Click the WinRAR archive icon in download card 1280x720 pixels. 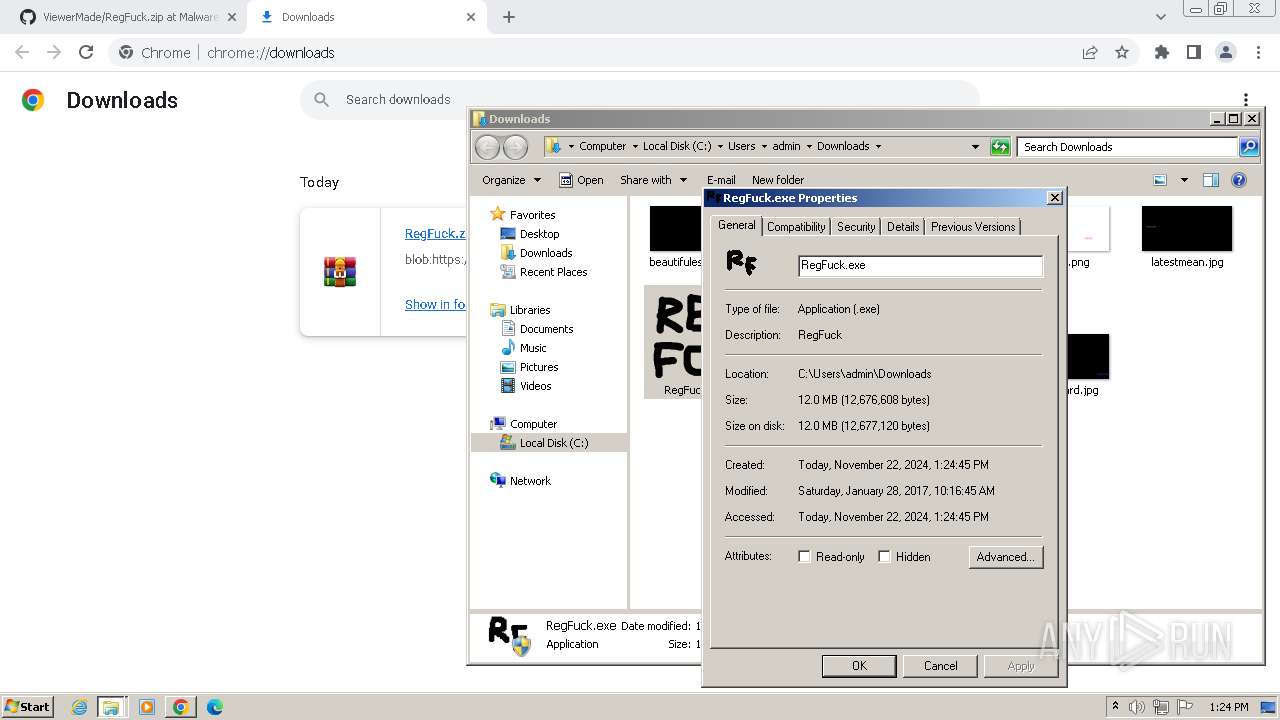[x=340, y=271]
